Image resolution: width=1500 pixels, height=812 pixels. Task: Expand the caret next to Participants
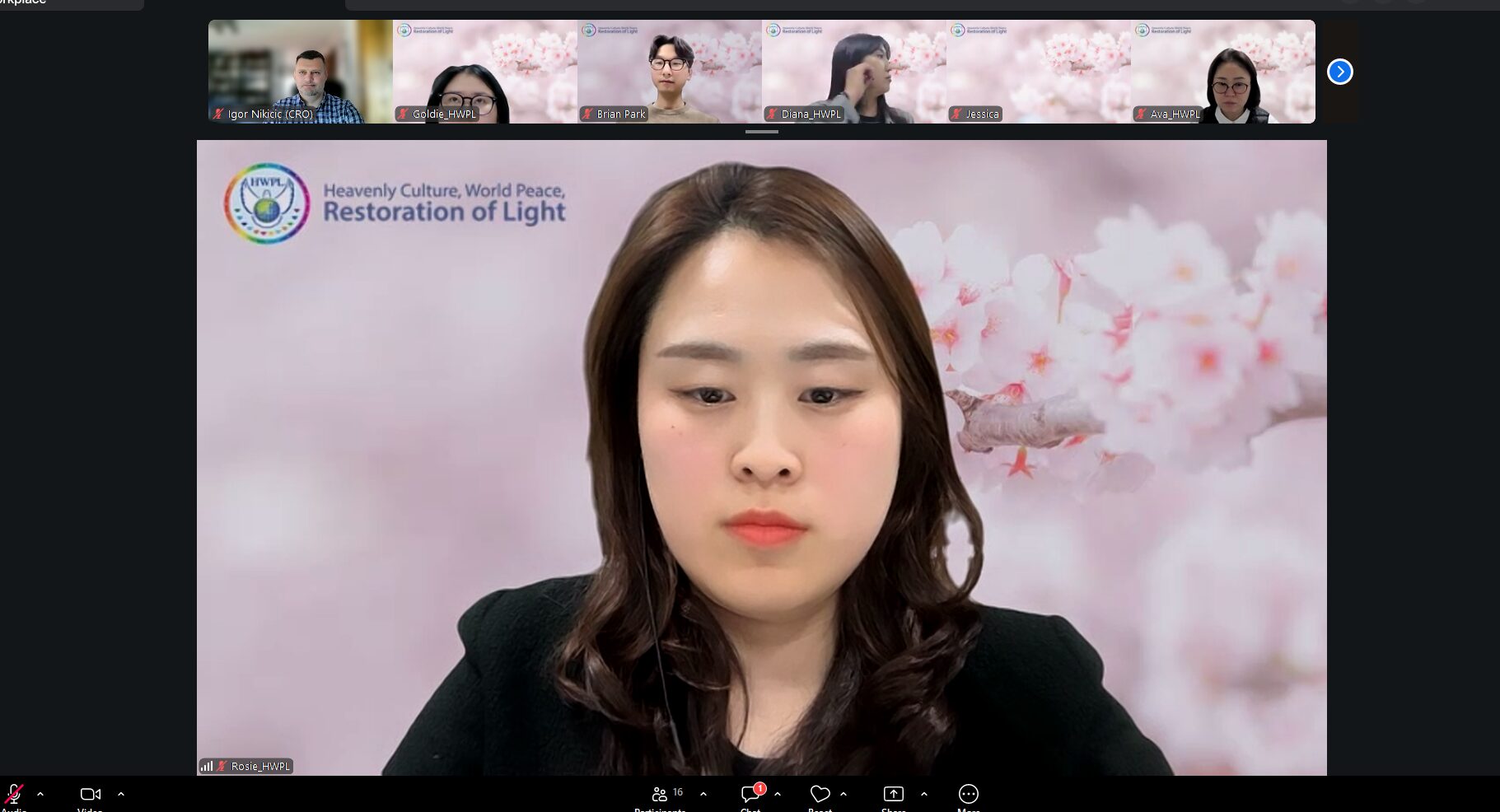(703, 795)
